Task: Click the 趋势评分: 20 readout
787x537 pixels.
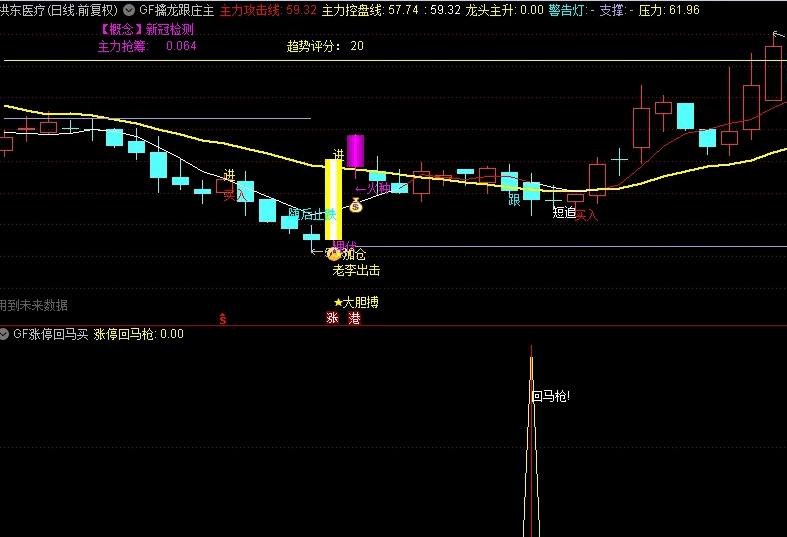Action: pos(325,46)
